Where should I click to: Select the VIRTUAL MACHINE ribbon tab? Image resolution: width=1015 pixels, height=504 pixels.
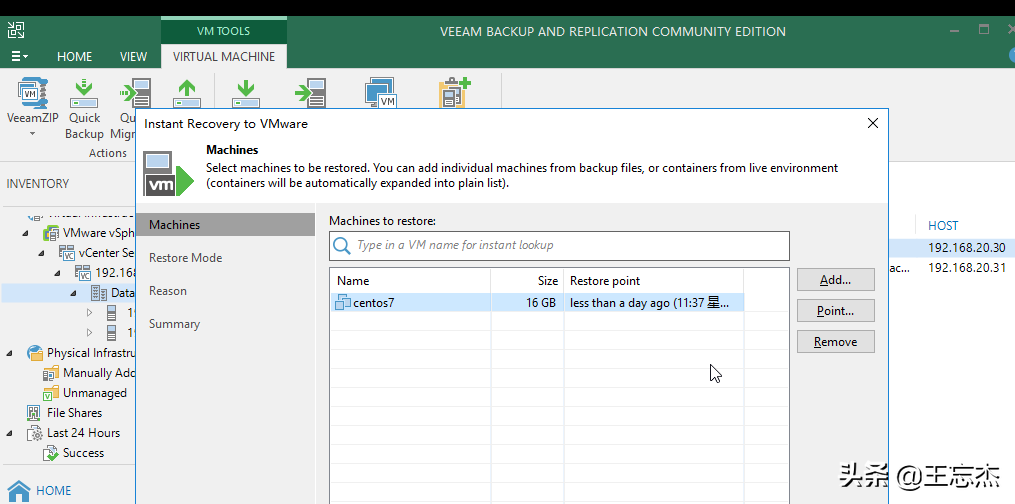[224, 56]
